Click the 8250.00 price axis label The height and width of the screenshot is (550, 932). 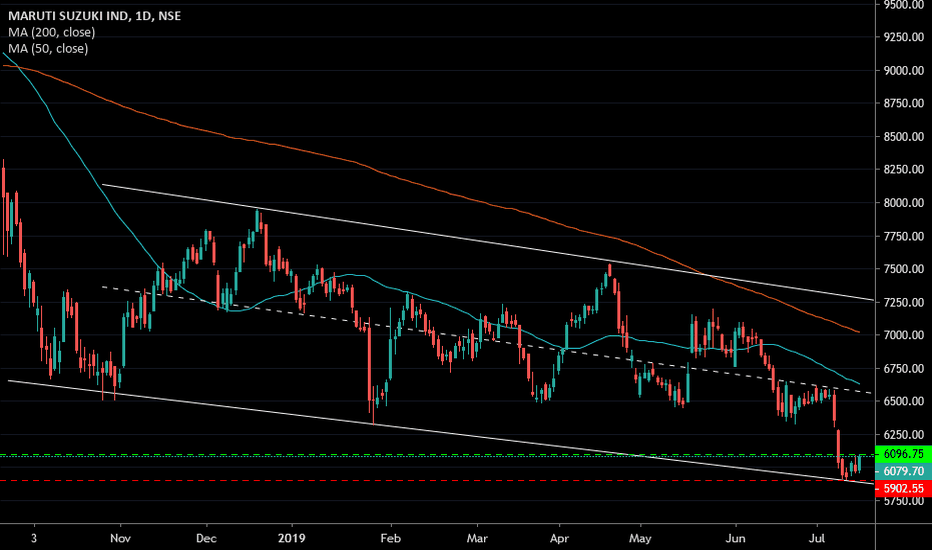(x=903, y=169)
